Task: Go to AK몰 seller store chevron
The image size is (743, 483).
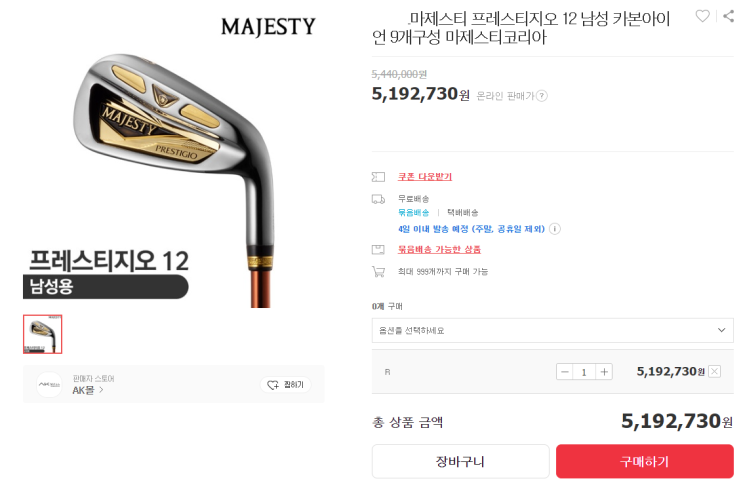Action: click(x=101, y=390)
